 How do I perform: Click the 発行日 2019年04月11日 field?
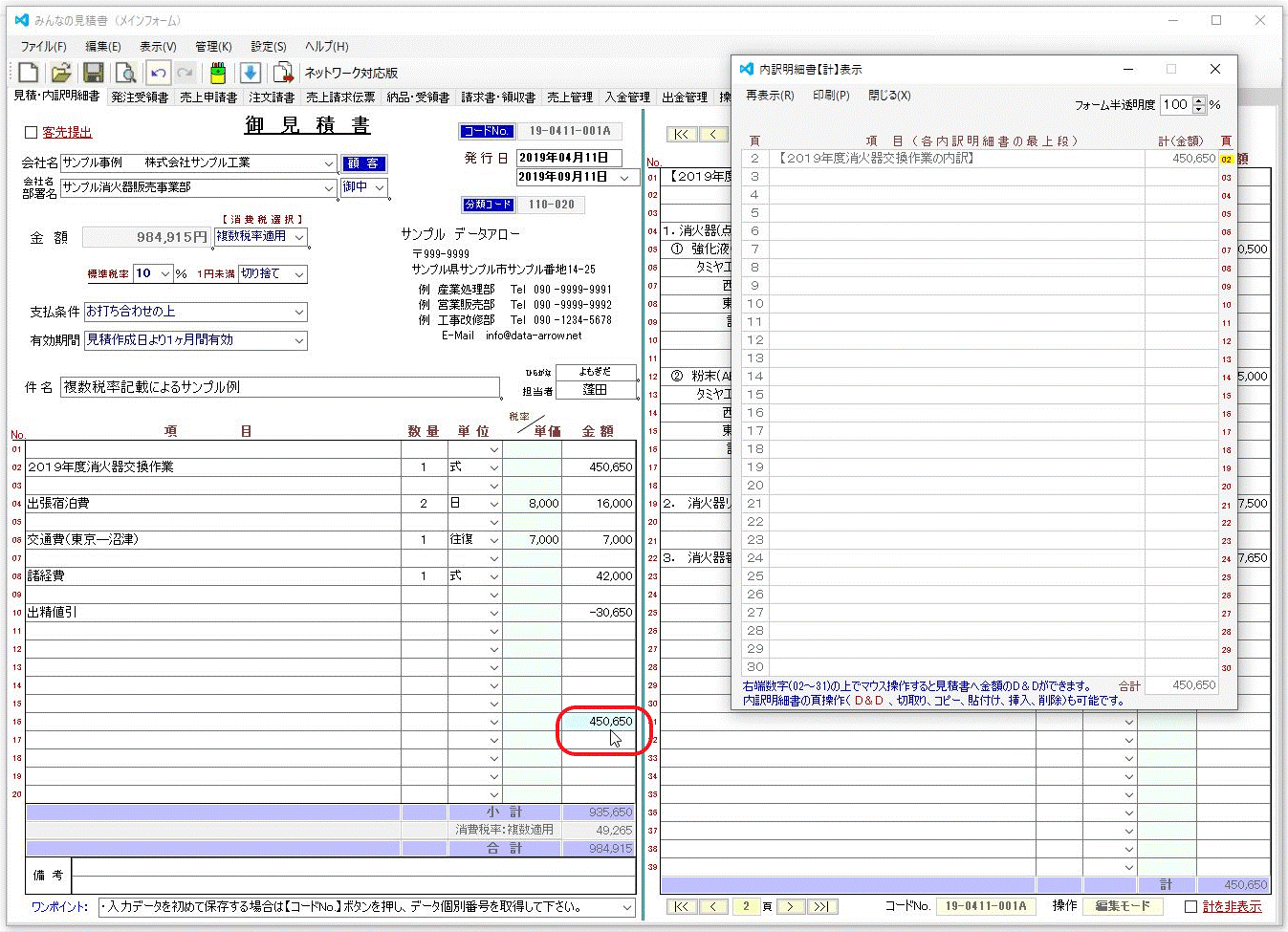tap(569, 158)
